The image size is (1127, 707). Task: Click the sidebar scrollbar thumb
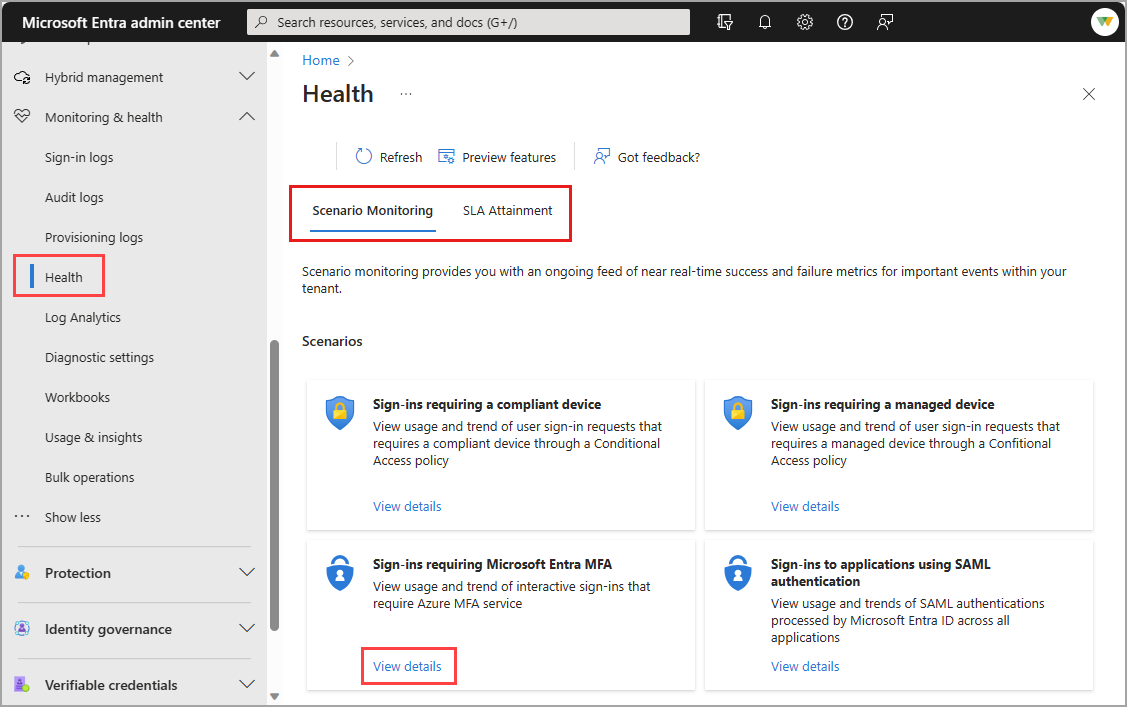tap(274, 486)
